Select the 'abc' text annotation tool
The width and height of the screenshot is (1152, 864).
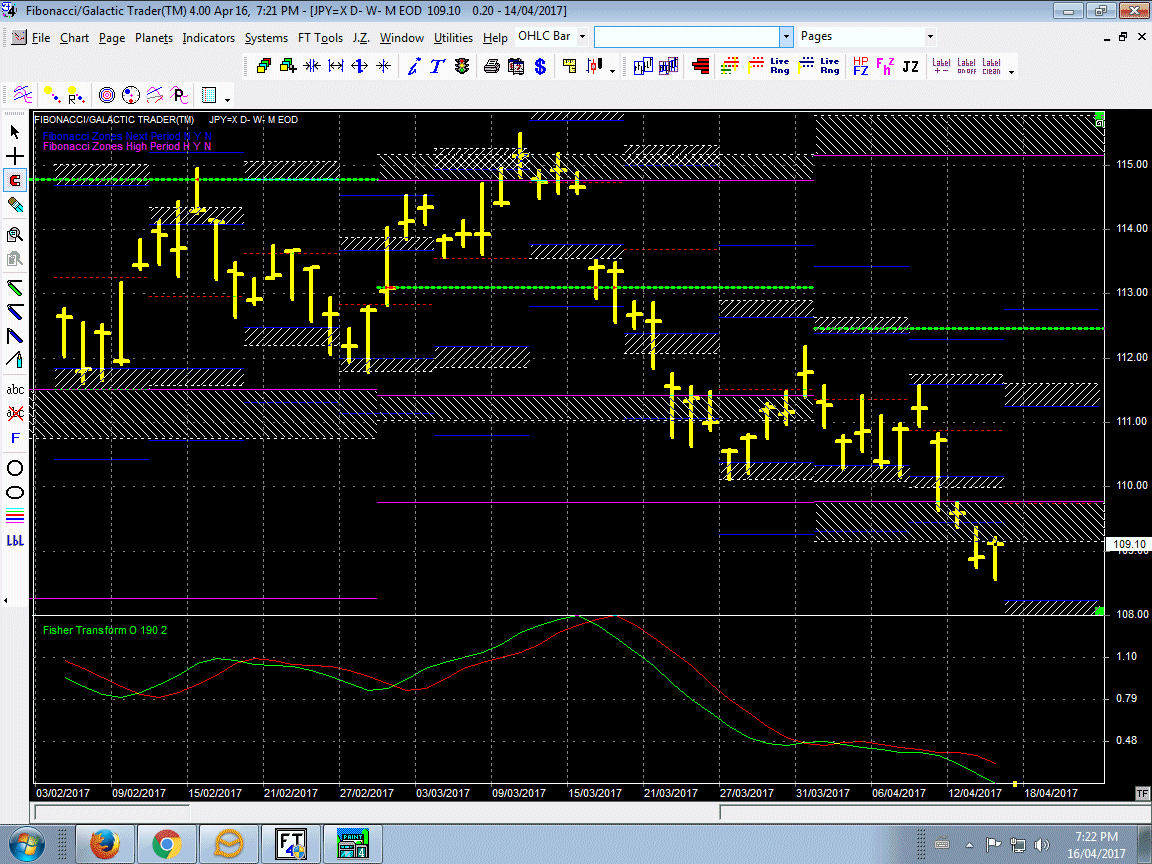coord(15,389)
